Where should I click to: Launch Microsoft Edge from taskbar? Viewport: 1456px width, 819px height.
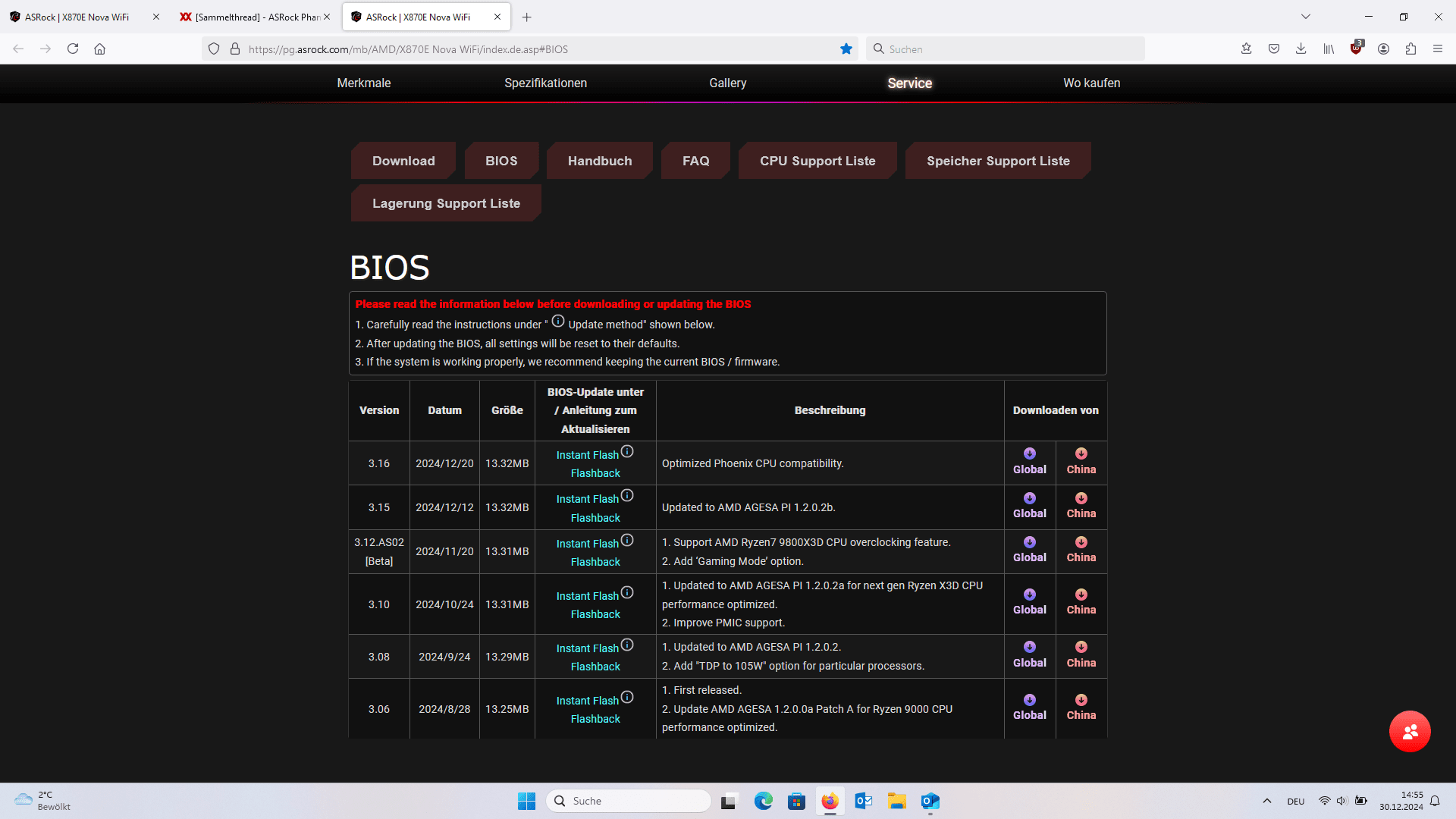[763, 801]
